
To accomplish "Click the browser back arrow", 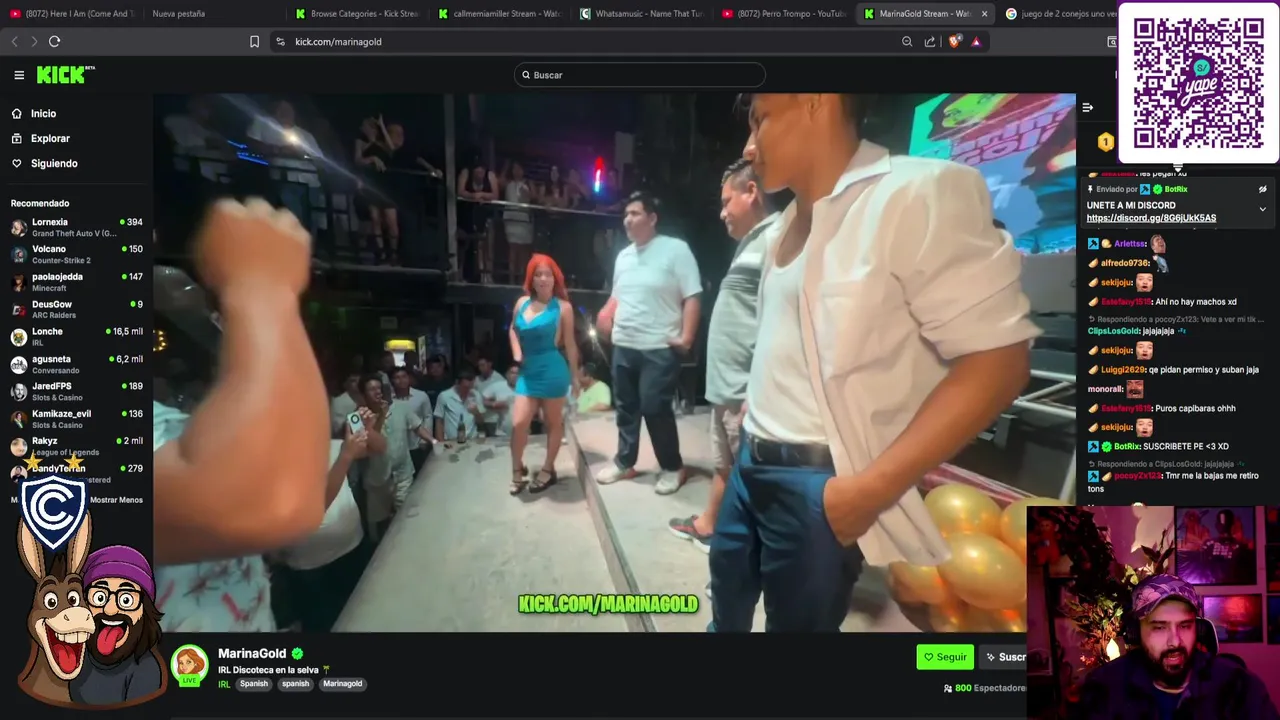I will click(14, 41).
